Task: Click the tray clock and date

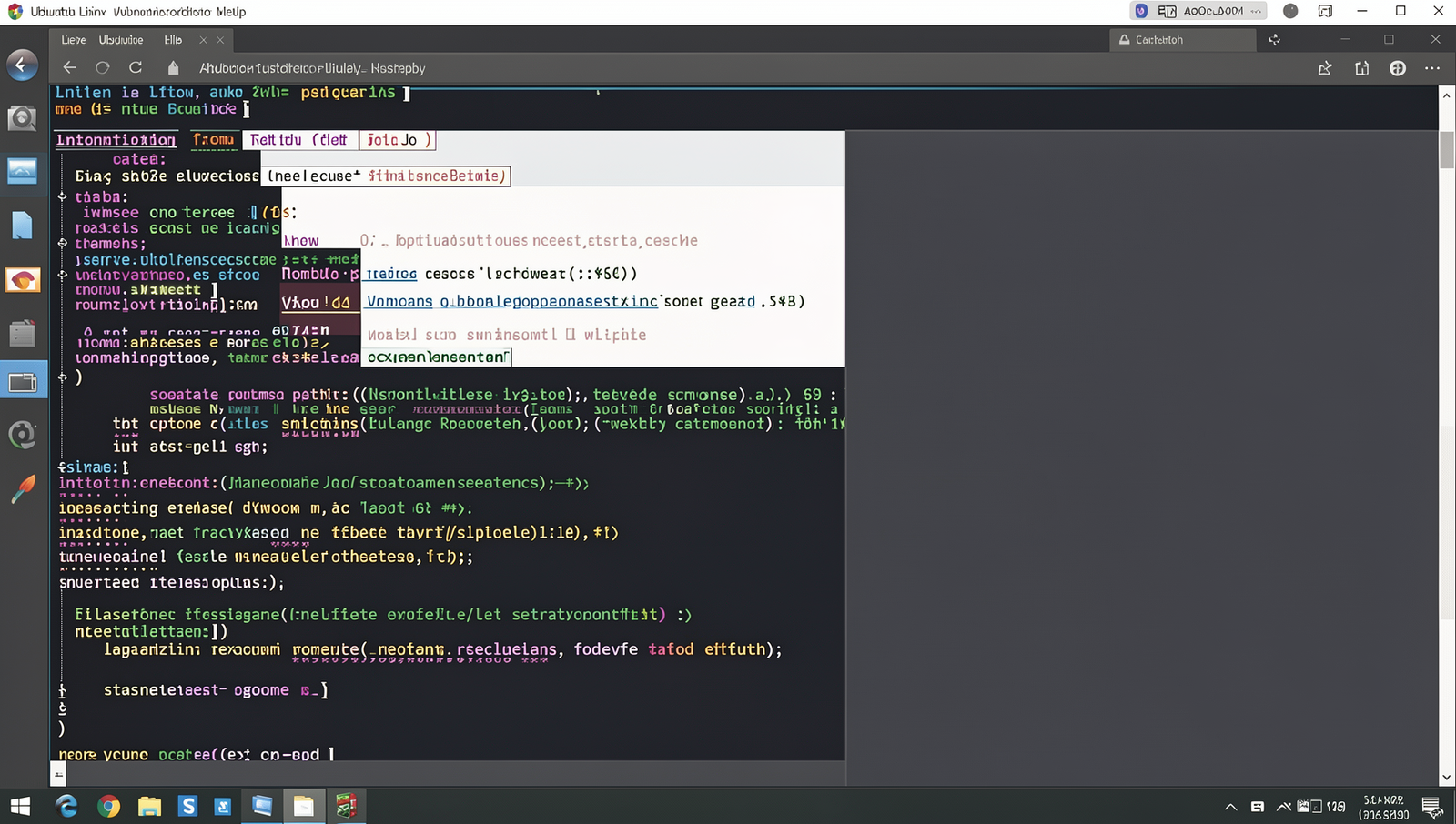Action: tap(1383, 807)
